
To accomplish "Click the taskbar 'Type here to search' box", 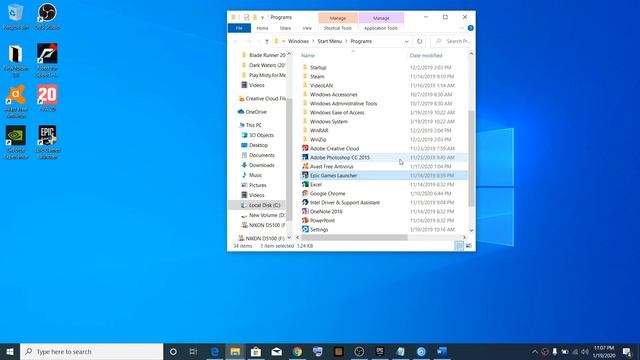I will pyautogui.click(x=92, y=351).
